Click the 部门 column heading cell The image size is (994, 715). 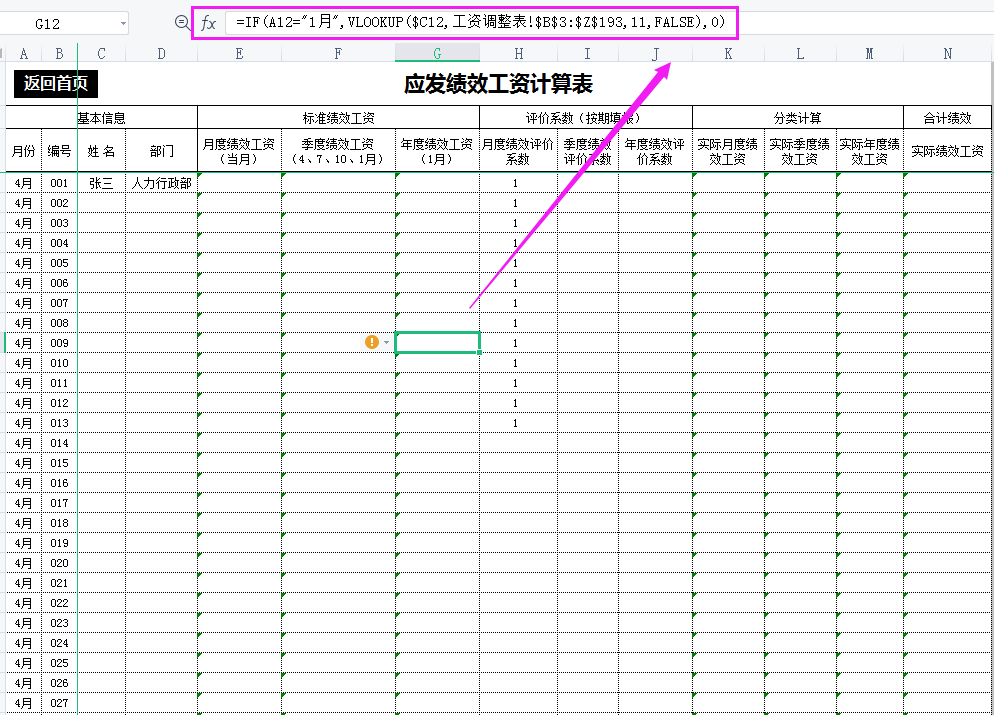tap(162, 151)
